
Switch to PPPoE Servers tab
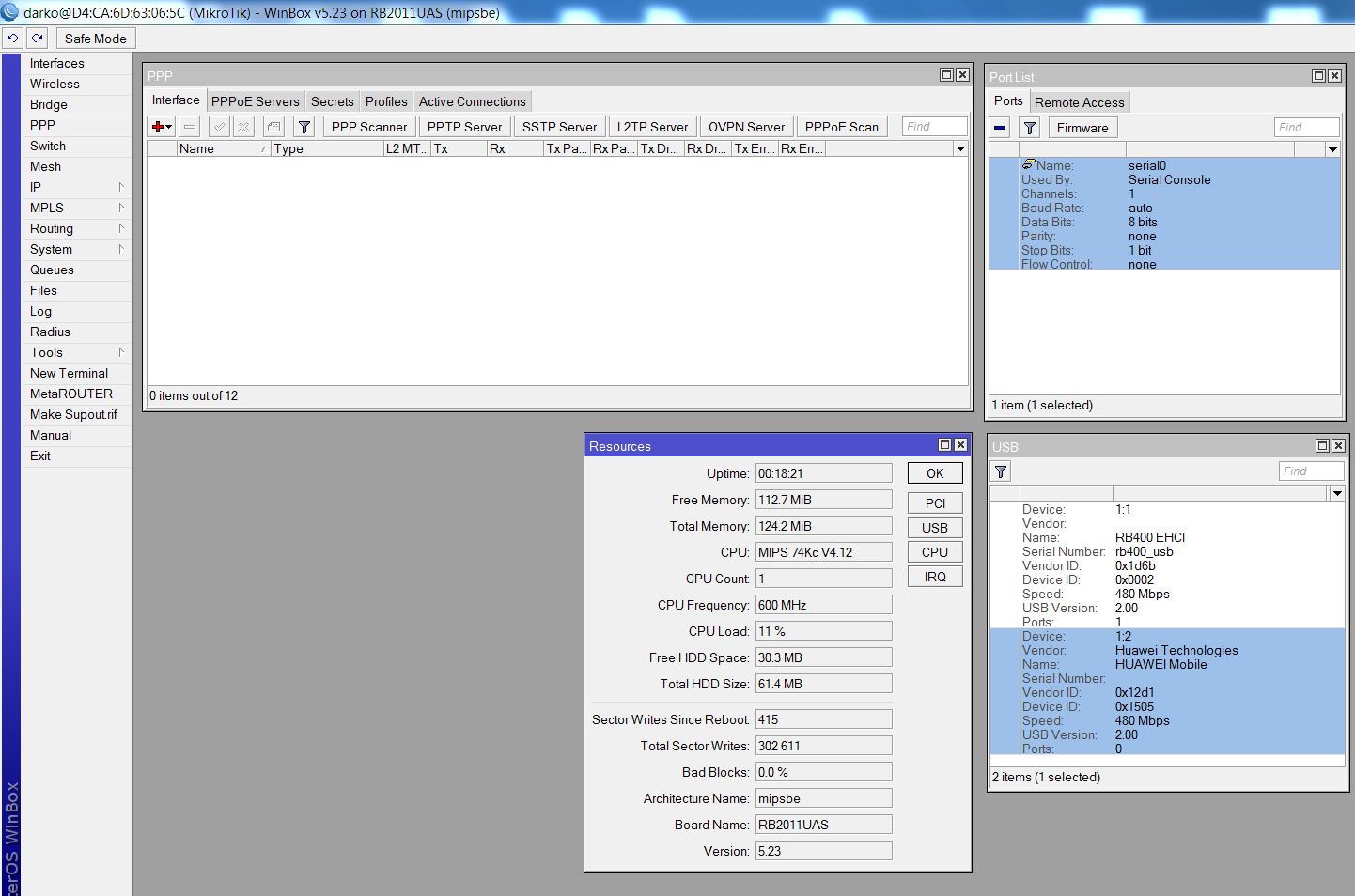(255, 101)
